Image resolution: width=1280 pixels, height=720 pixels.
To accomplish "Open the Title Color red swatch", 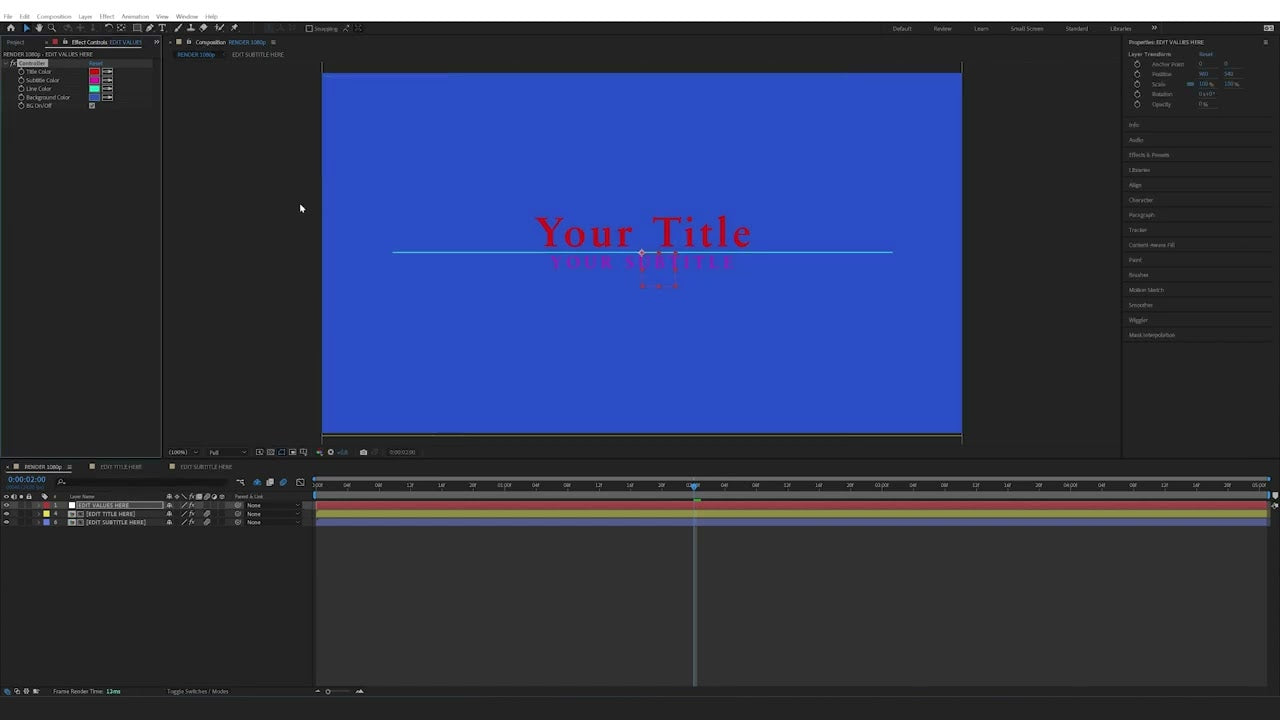I will [x=94, y=72].
